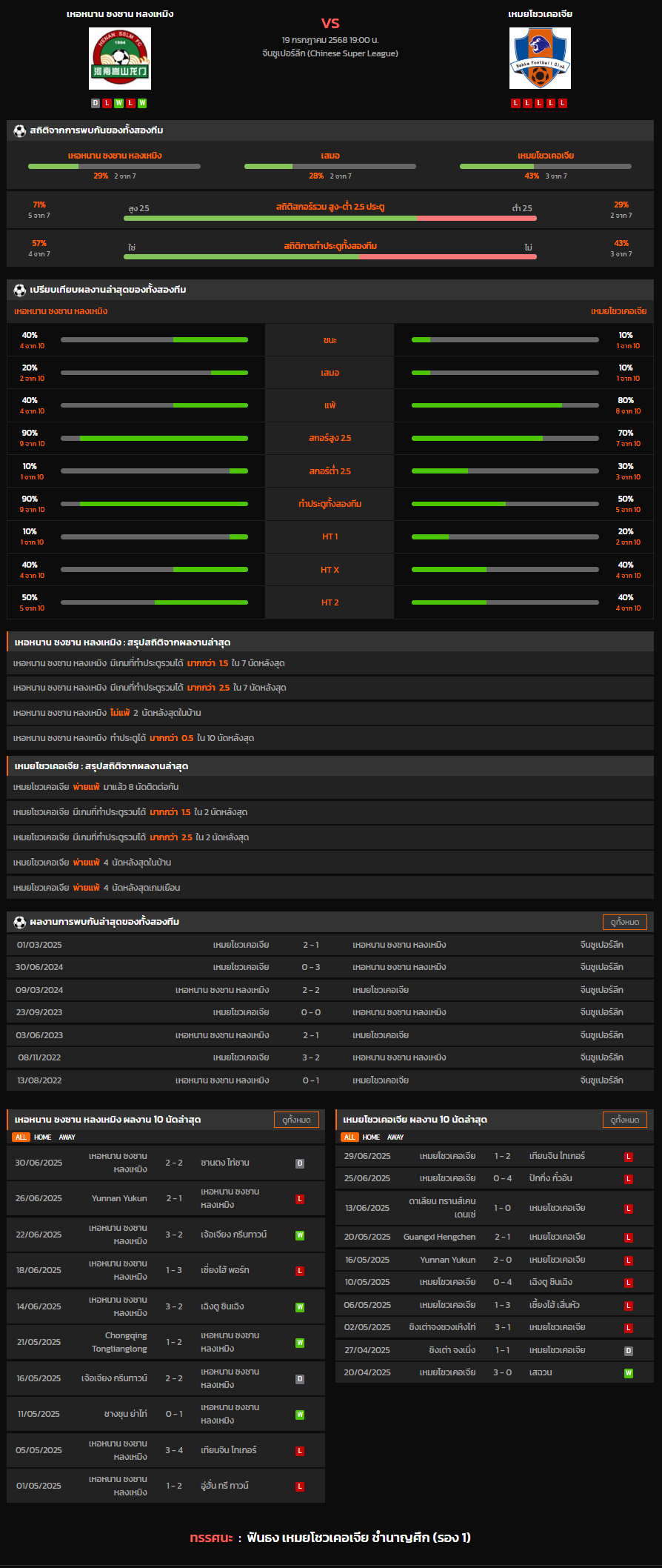Click the D badge in 27/04/2025 row
Screen dimensions: 662x1568
pyautogui.click(x=628, y=1351)
